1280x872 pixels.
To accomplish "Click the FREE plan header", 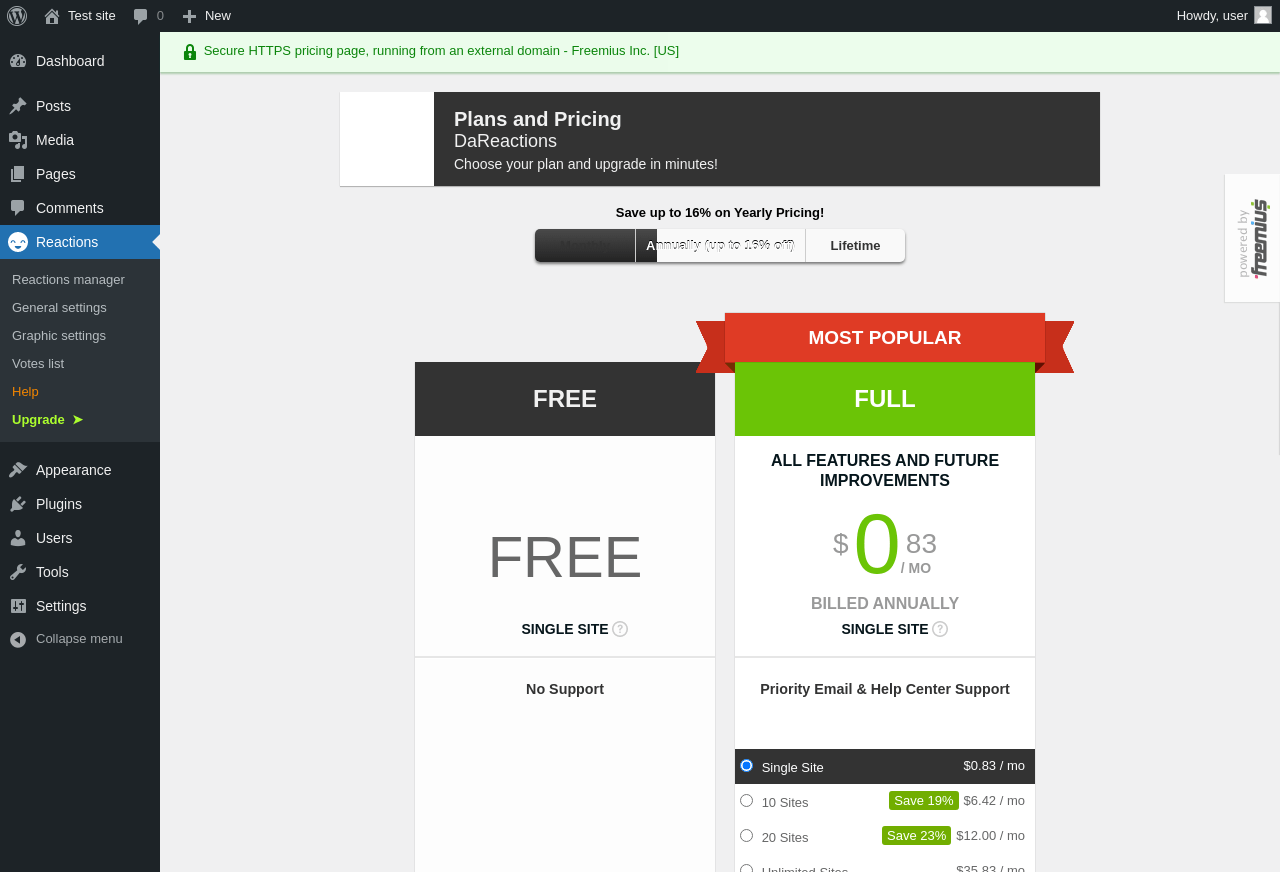I will [565, 399].
